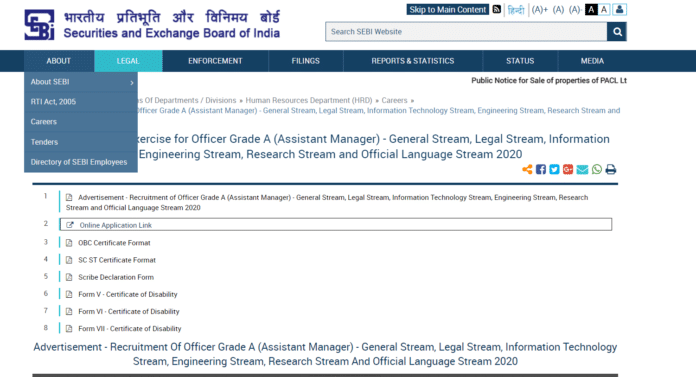Open Scribe Declaration Form document
This screenshot has height=377, width=696.
click(x=116, y=277)
